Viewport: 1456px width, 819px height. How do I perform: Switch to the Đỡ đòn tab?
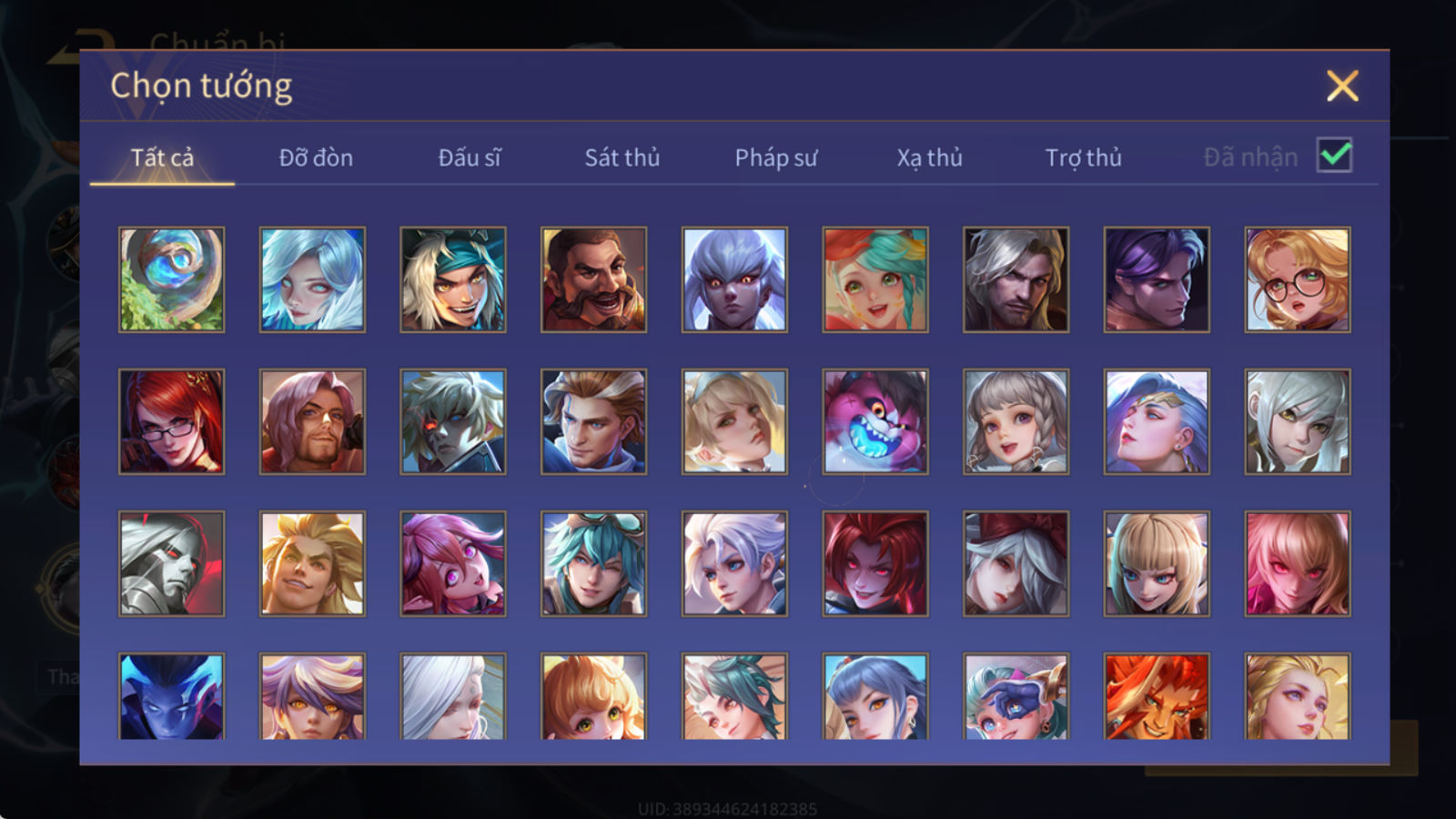tap(316, 157)
